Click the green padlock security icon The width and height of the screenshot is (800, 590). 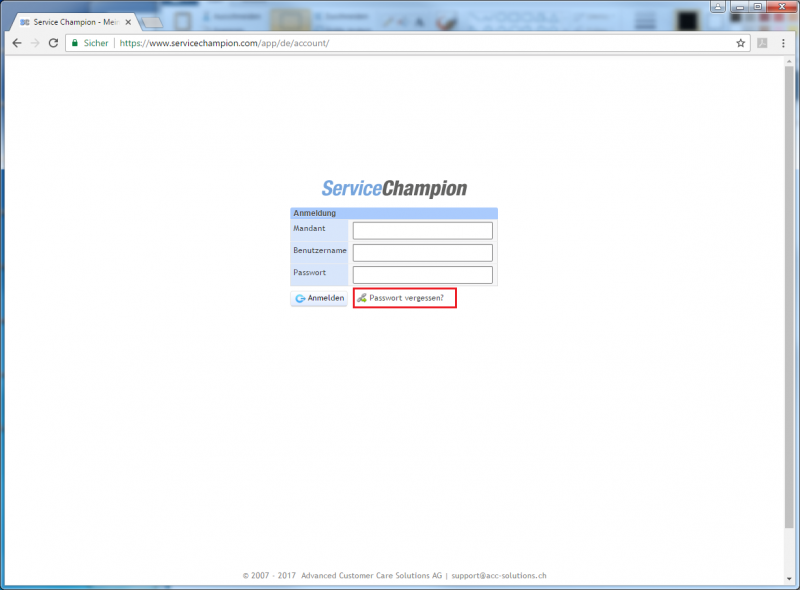[x=75, y=43]
